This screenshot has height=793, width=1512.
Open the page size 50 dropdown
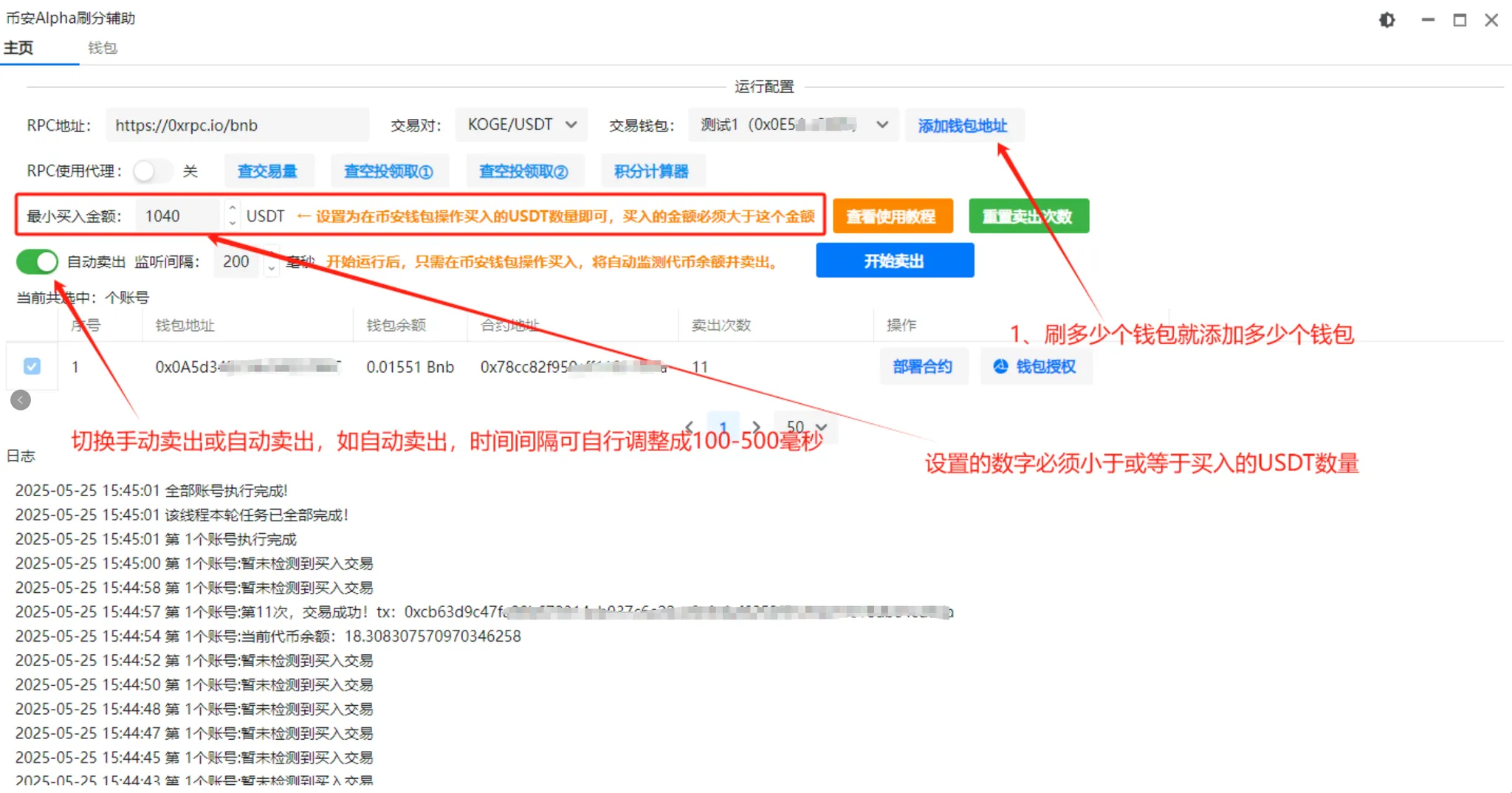pyautogui.click(x=805, y=427)
